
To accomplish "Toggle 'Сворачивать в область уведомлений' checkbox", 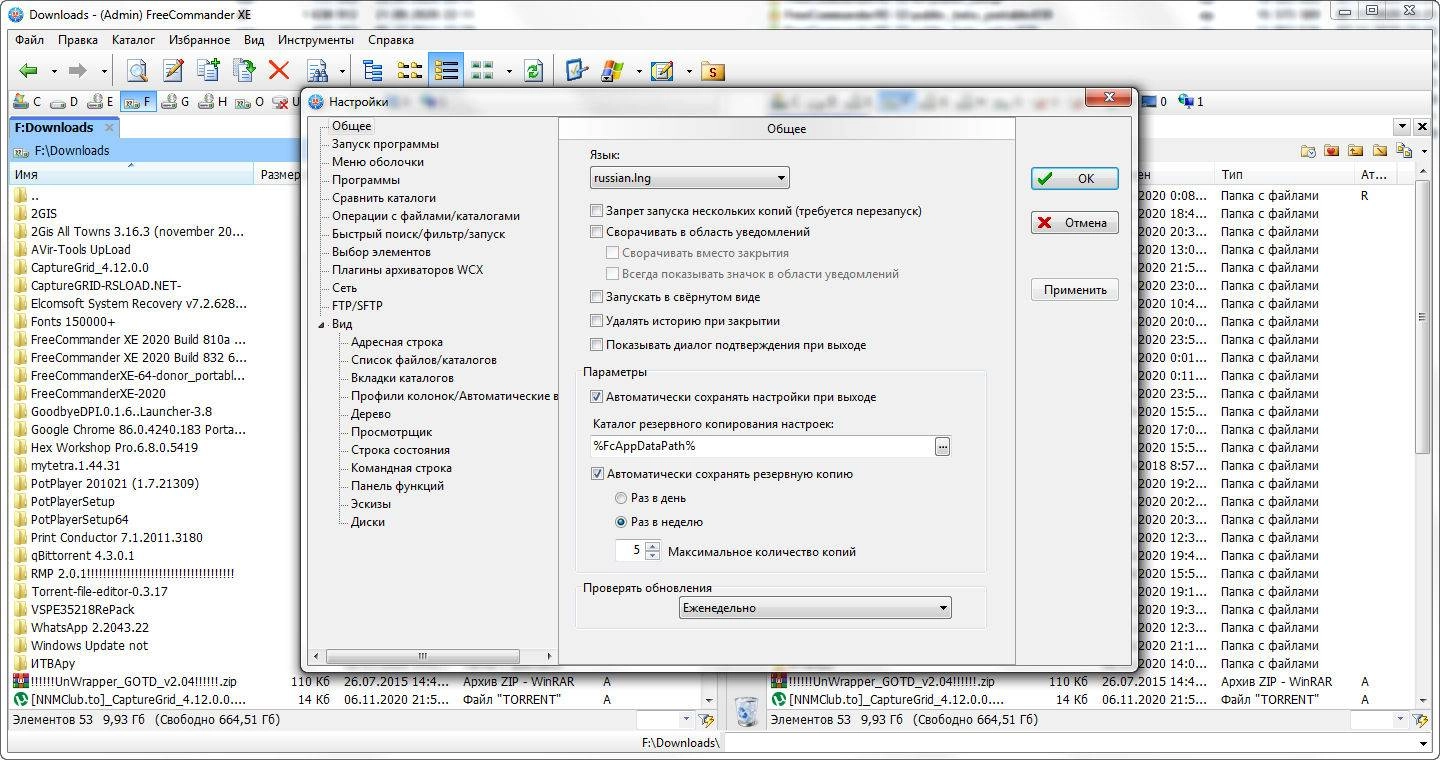I will tap(597, 231).
